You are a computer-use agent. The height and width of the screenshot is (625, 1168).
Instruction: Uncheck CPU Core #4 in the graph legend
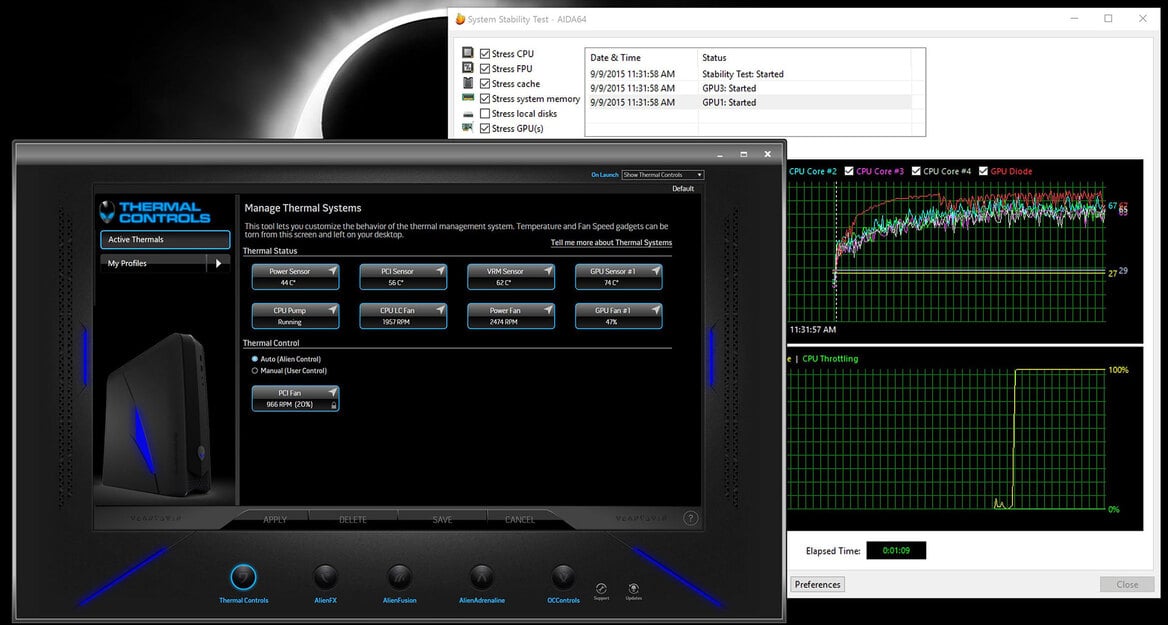click(916, 171)
